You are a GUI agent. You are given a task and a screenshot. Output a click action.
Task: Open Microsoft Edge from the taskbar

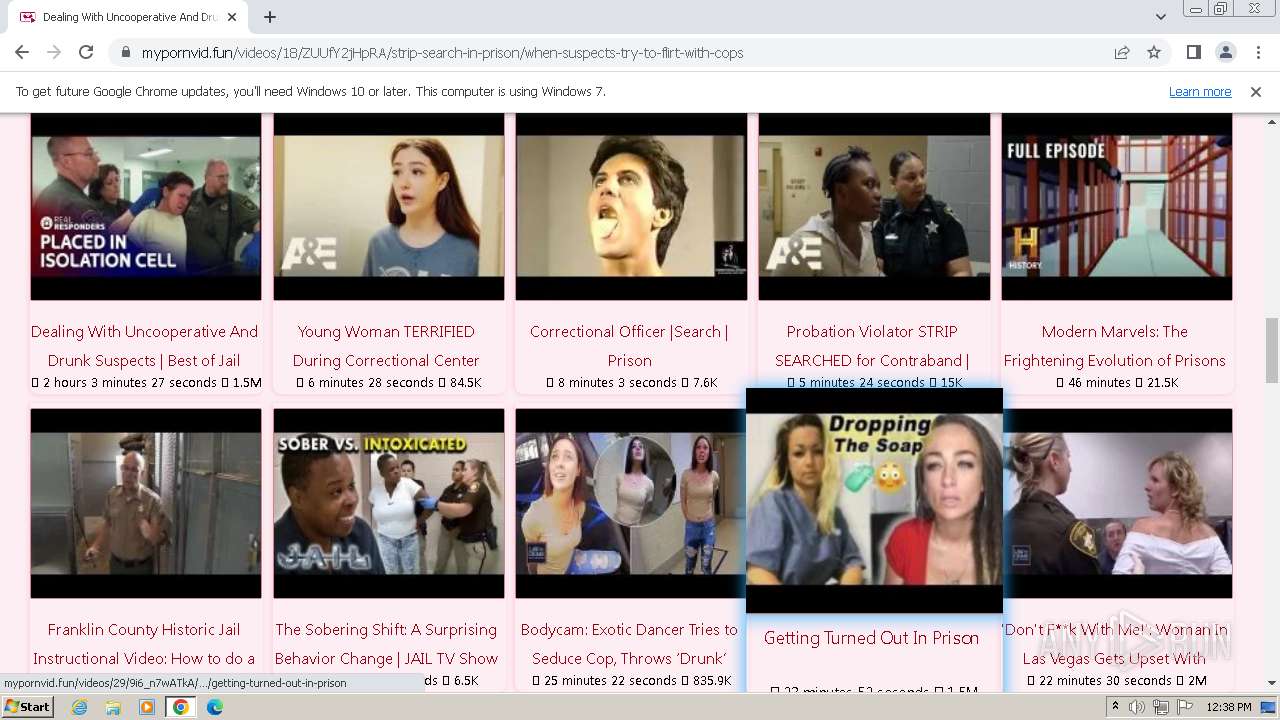[x=215, y=707]
